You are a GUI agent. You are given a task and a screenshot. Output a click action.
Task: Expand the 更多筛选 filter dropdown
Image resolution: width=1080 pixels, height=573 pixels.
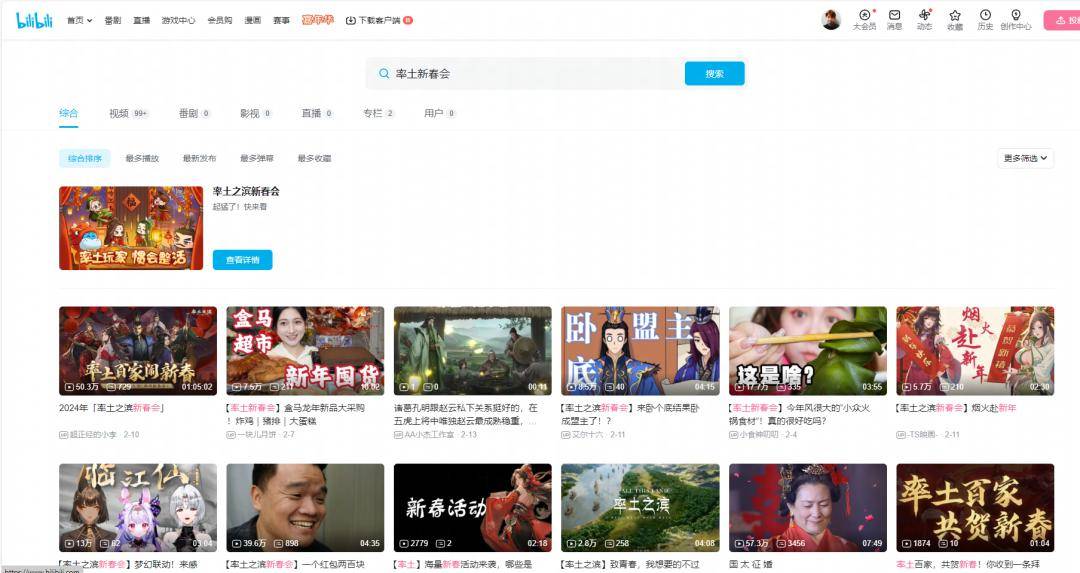[1026, 158]
